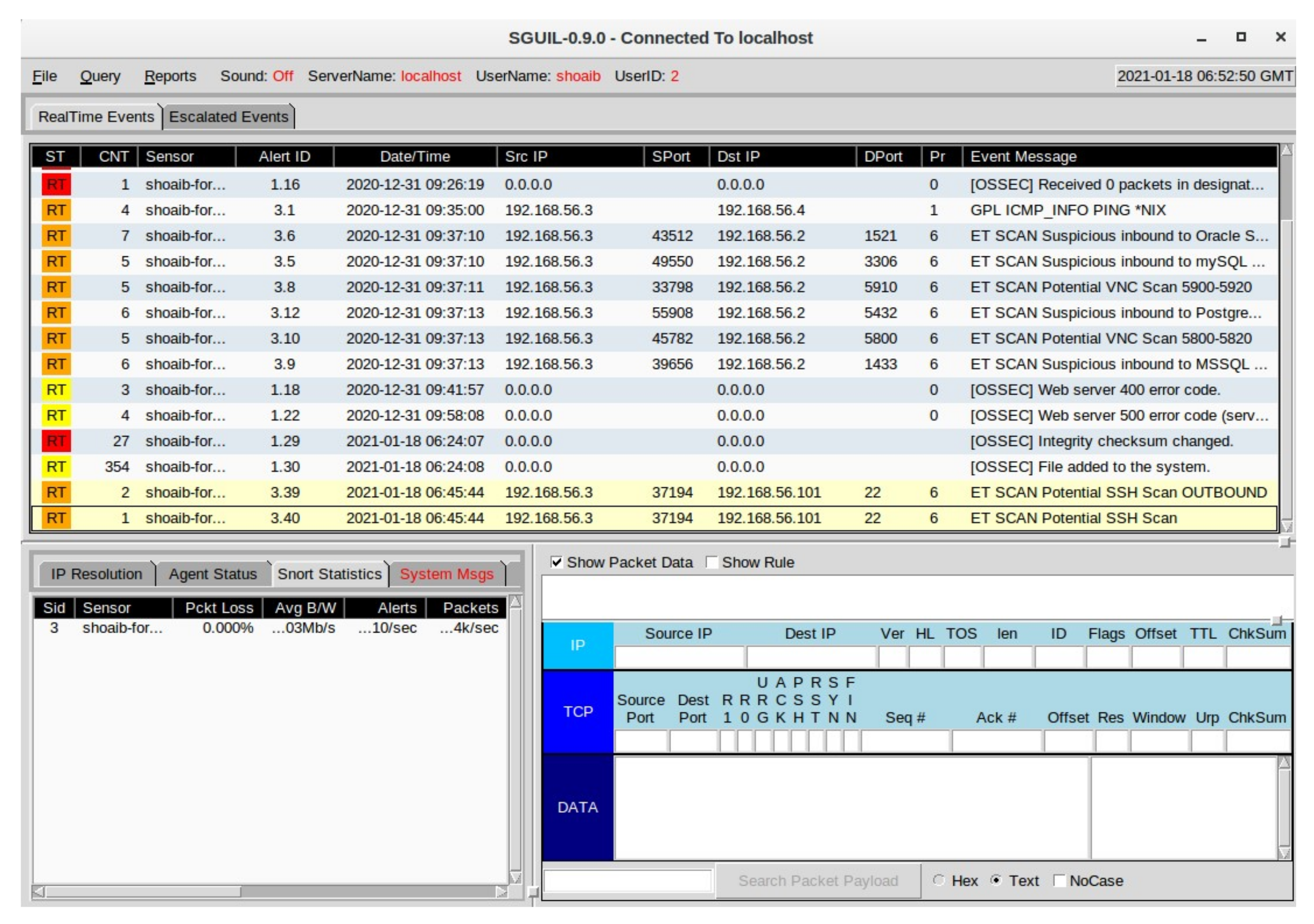Open the File menu
This screenshot has height=924, width=1314.
(x=45, y=76)
